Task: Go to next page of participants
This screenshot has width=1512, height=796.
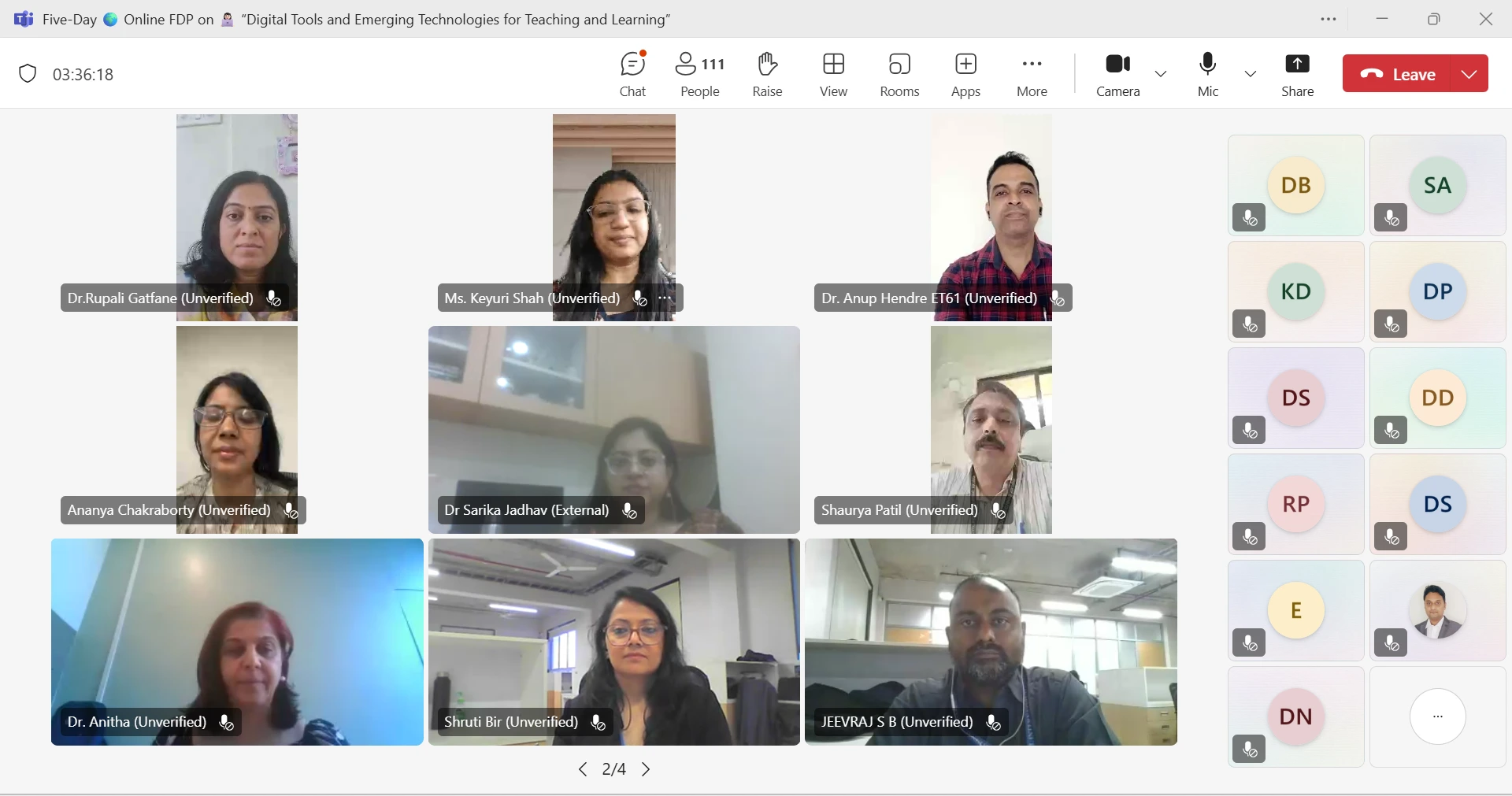Action: 646,769
